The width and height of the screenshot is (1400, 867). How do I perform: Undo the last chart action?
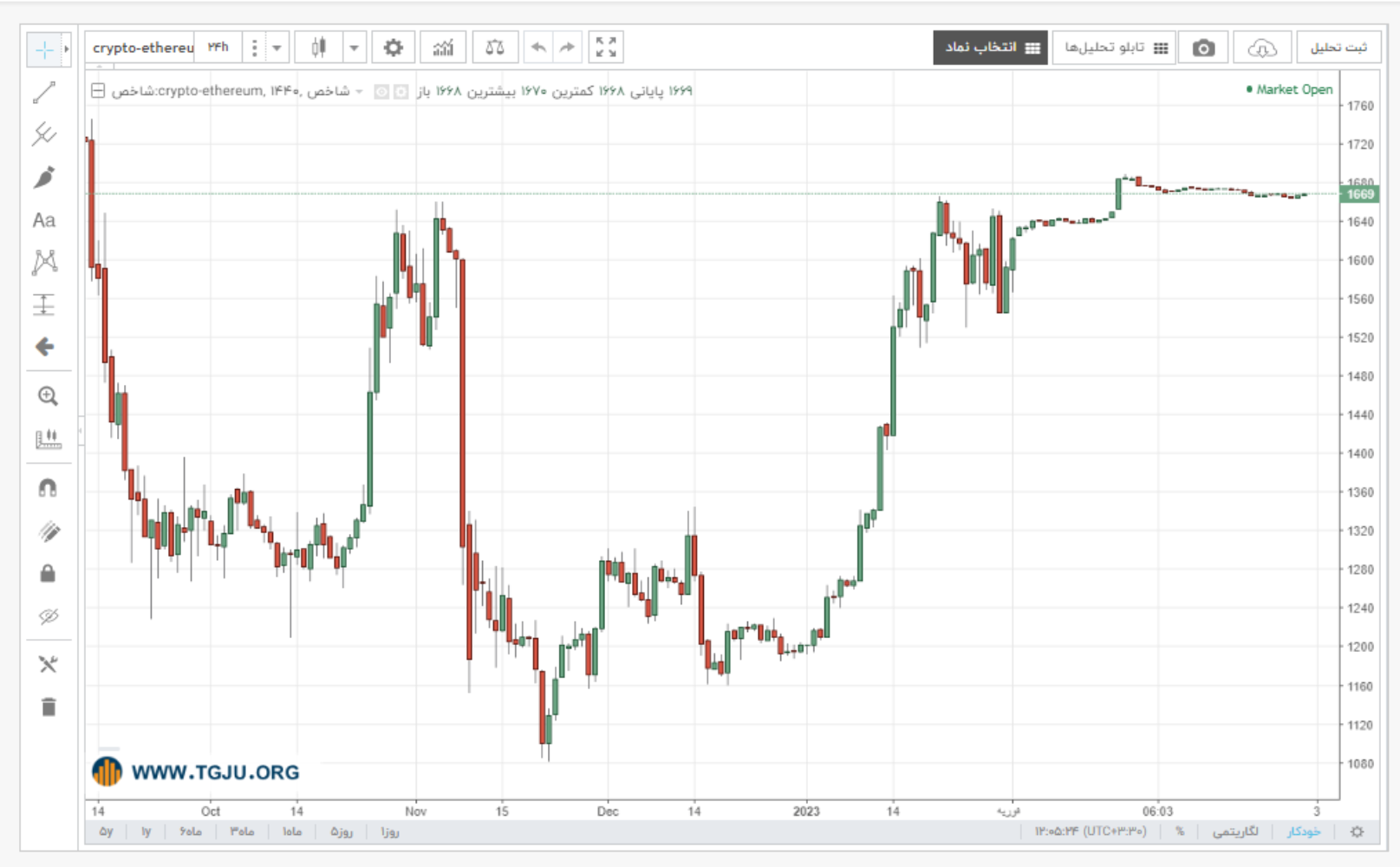[x=538, y=48]
